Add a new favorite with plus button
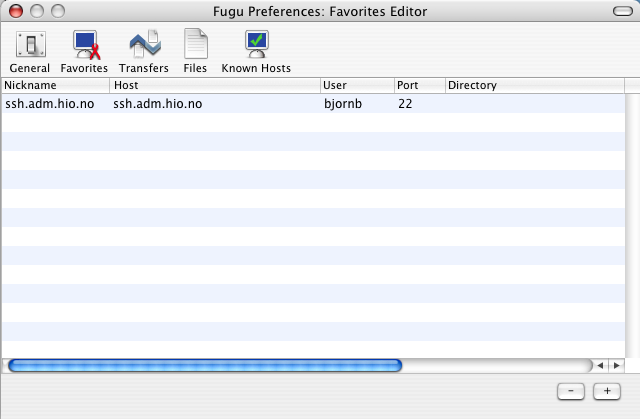 (607, 391)
